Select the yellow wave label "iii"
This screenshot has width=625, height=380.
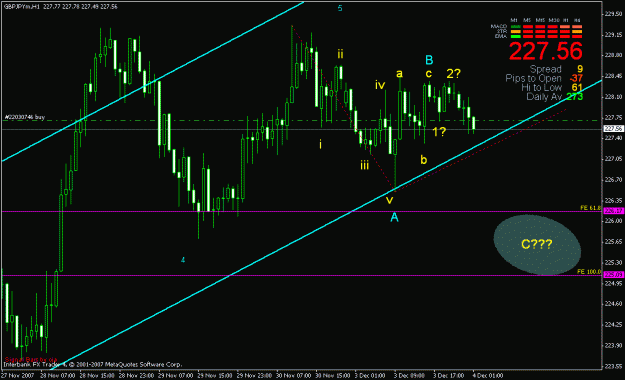(x=364, y=165)
